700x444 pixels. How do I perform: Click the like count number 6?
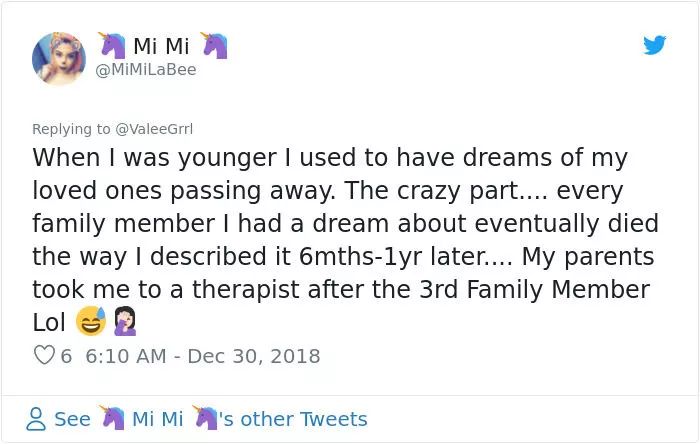66,356
